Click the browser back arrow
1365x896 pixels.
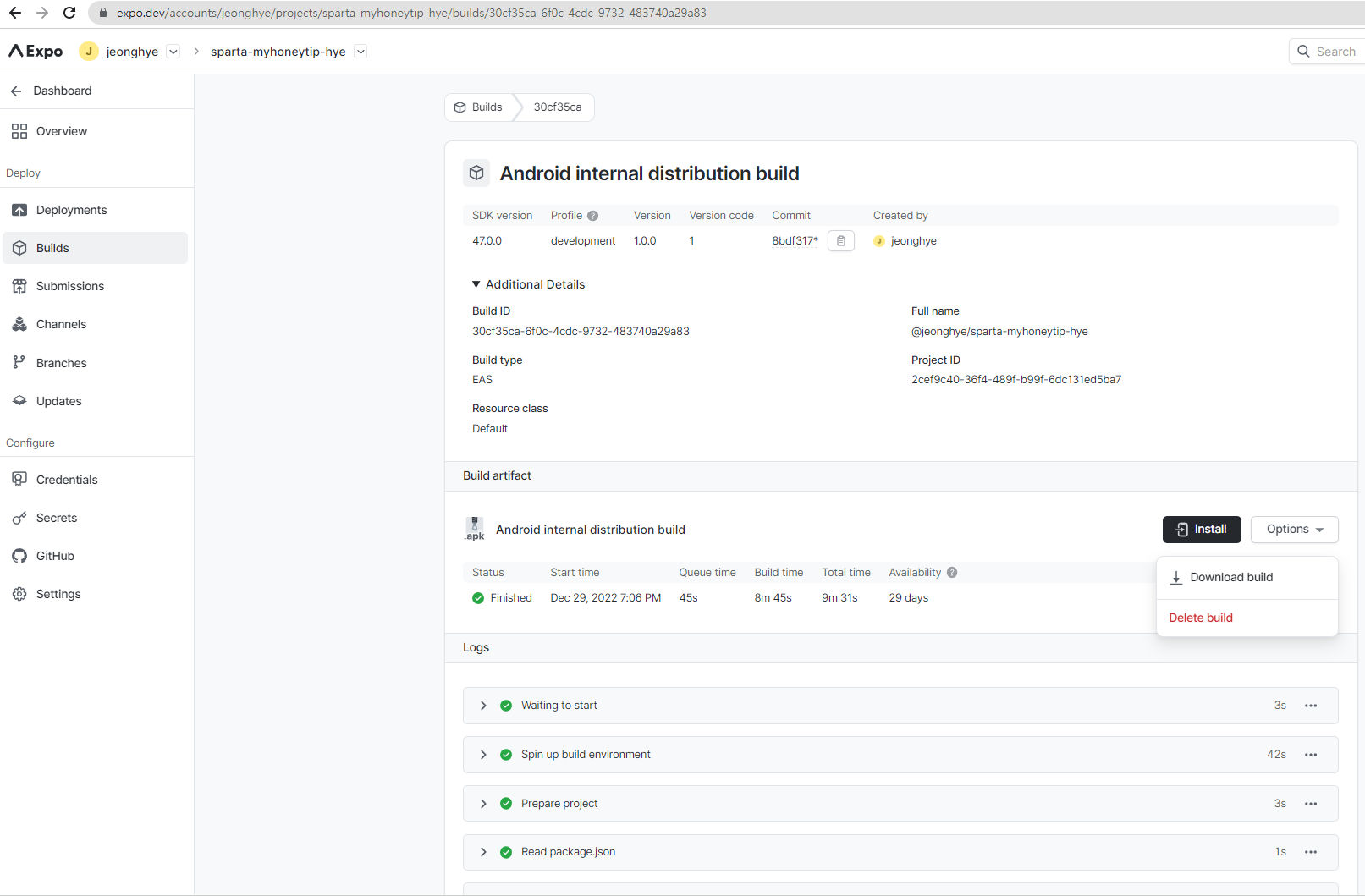[x=15, y=13]
